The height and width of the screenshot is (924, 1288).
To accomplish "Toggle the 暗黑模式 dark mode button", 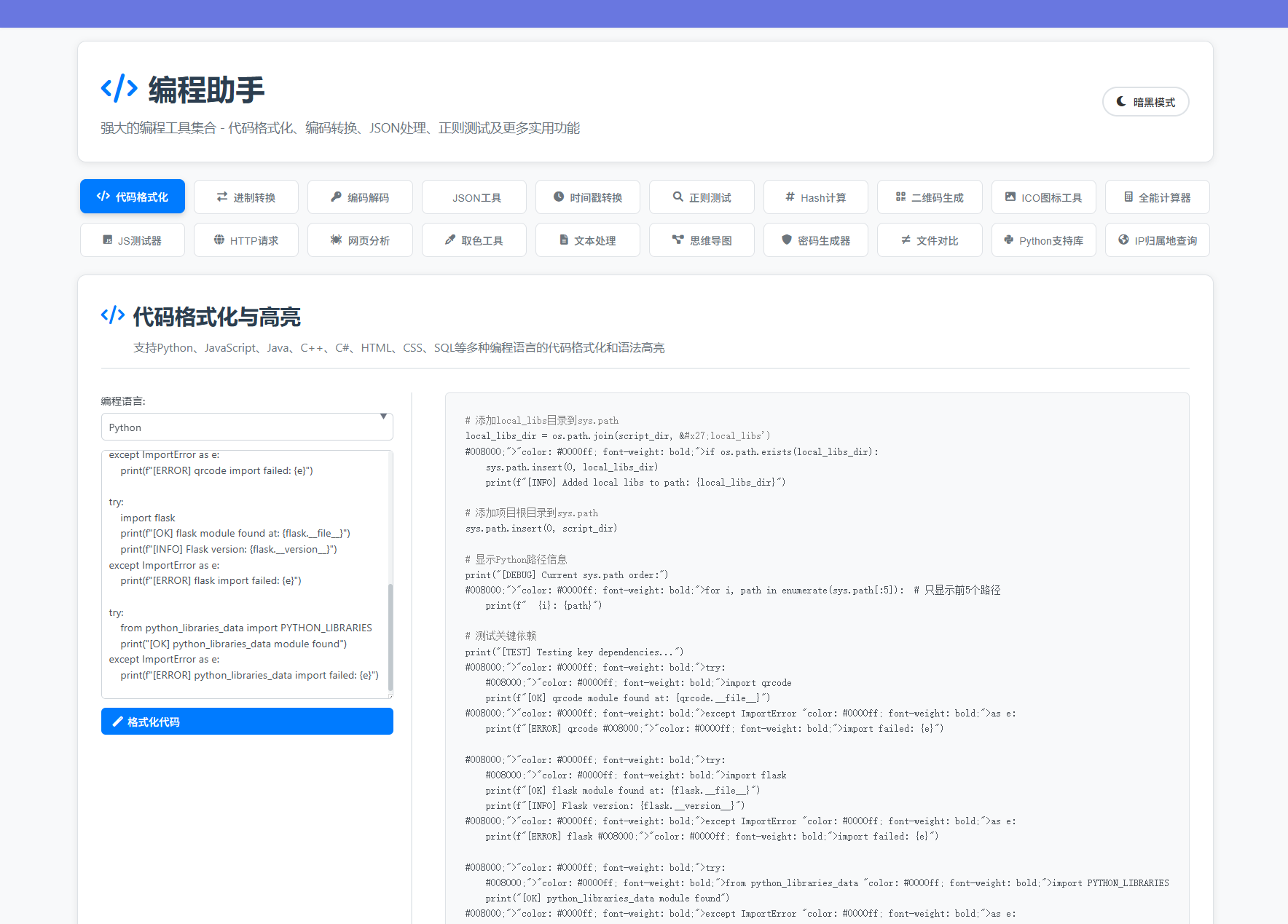I will tap(1145, 102).
